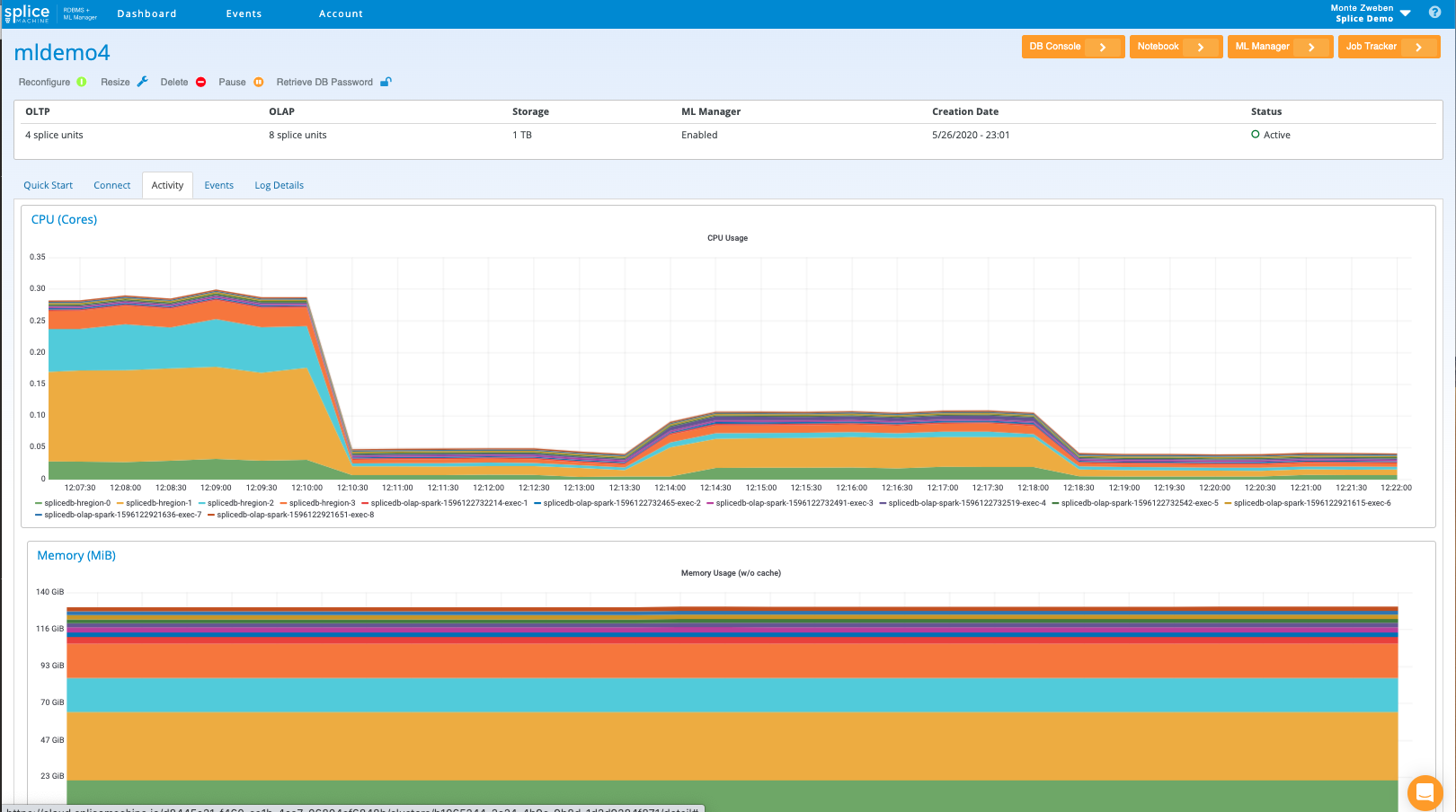
Task: Click the DB Console button
Action: (x=1073, y=47)
